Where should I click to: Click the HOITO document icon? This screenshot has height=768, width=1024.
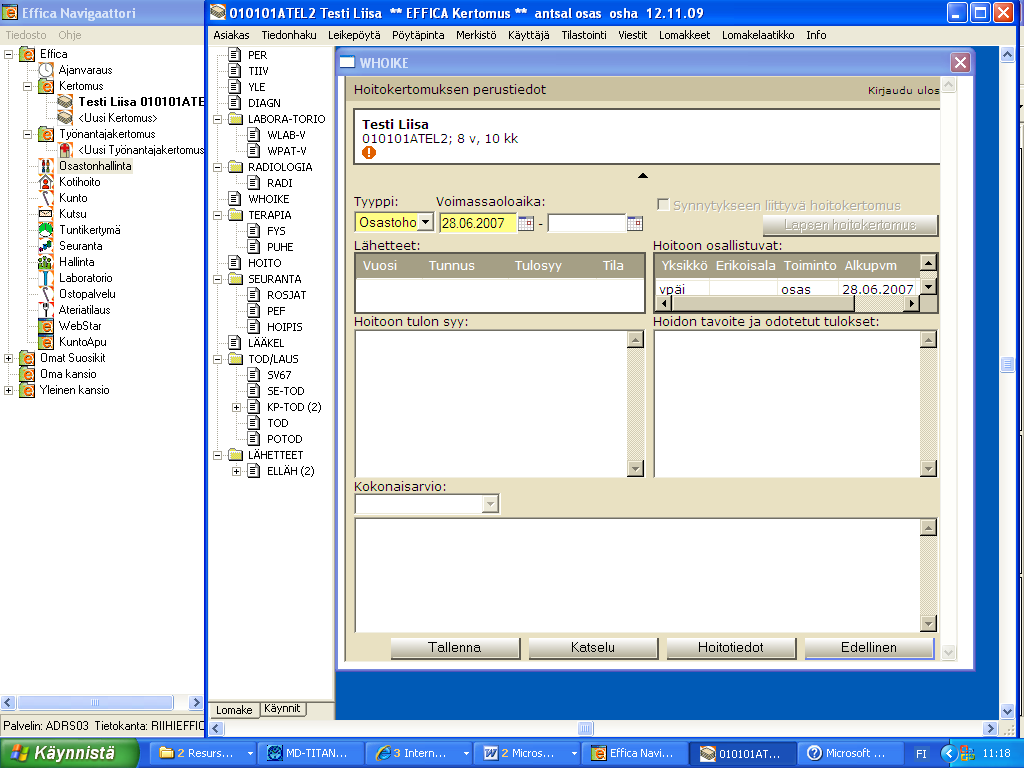[235, 263]
